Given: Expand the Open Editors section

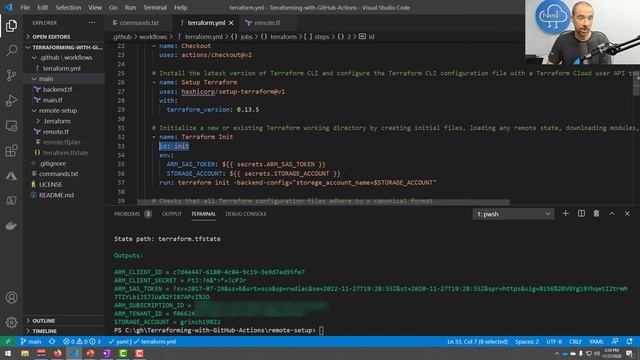Looking at the screenshot, I should (x=64, y=37).
